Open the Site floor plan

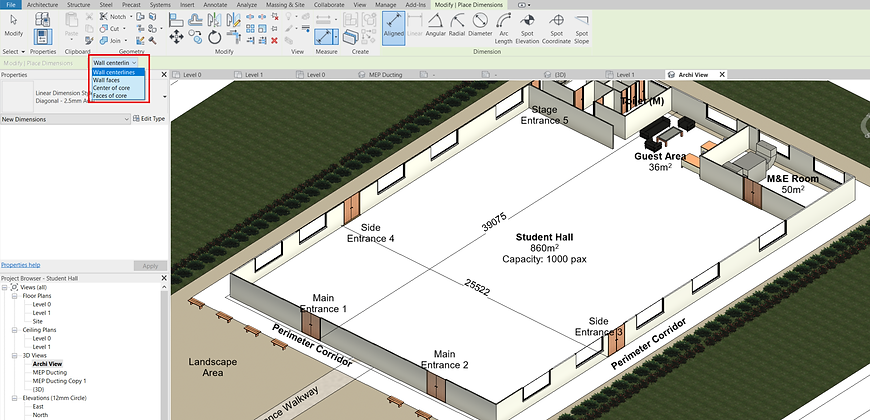click(37, 321)
